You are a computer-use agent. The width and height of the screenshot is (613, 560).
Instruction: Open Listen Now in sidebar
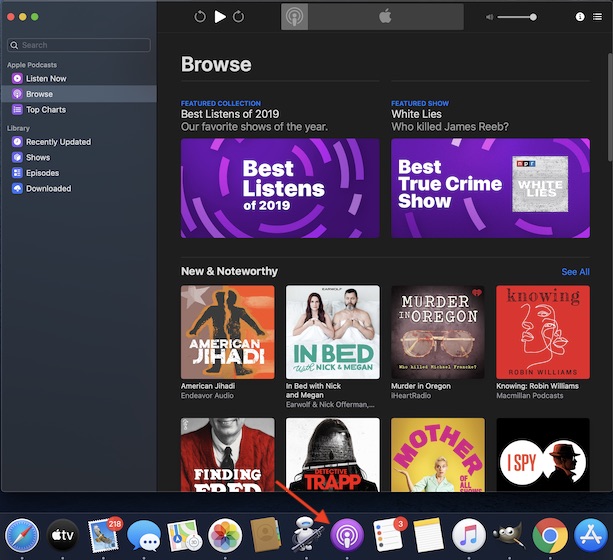pos(46,78)
